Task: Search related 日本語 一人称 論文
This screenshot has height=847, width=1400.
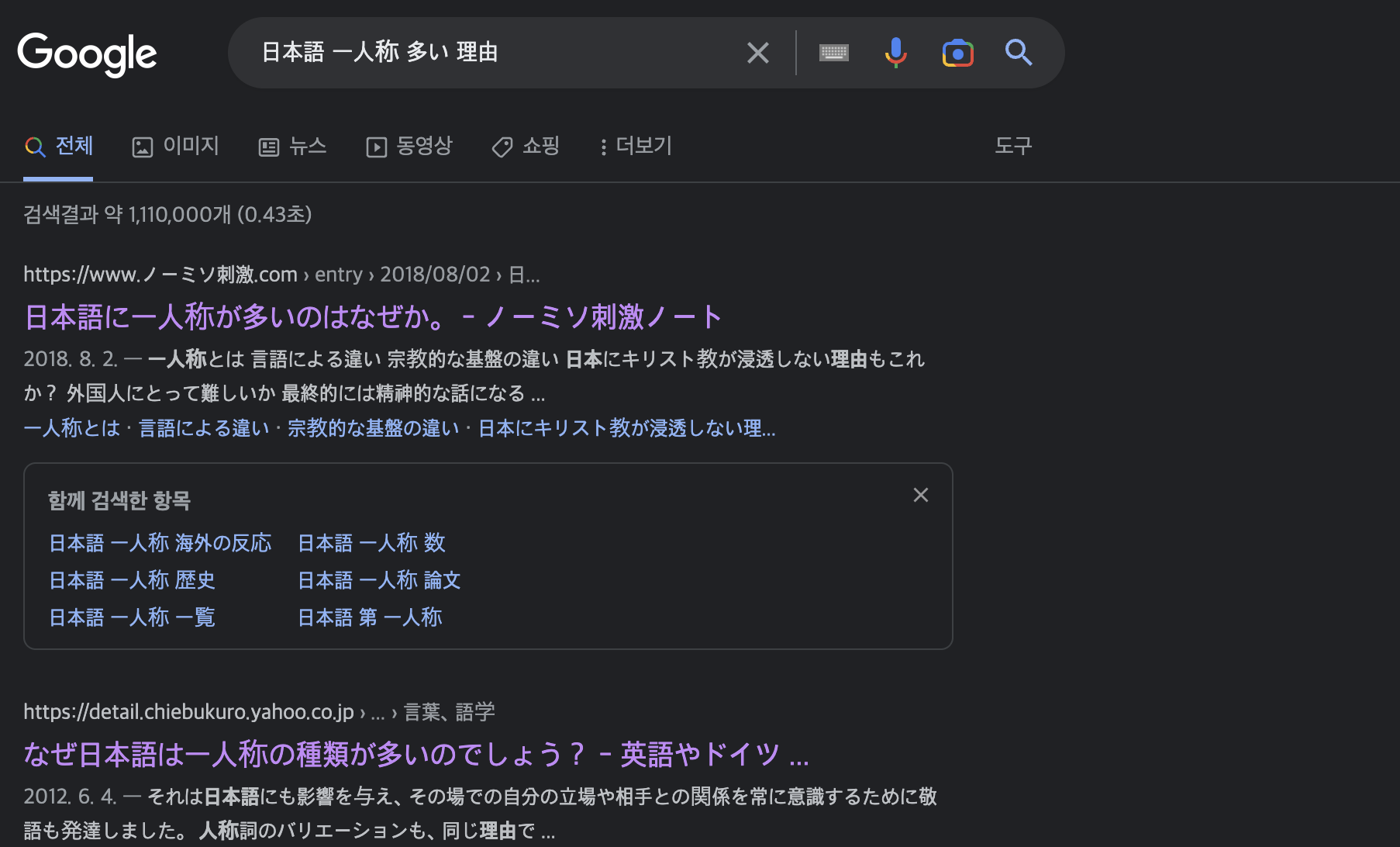Action: (380, 580)
